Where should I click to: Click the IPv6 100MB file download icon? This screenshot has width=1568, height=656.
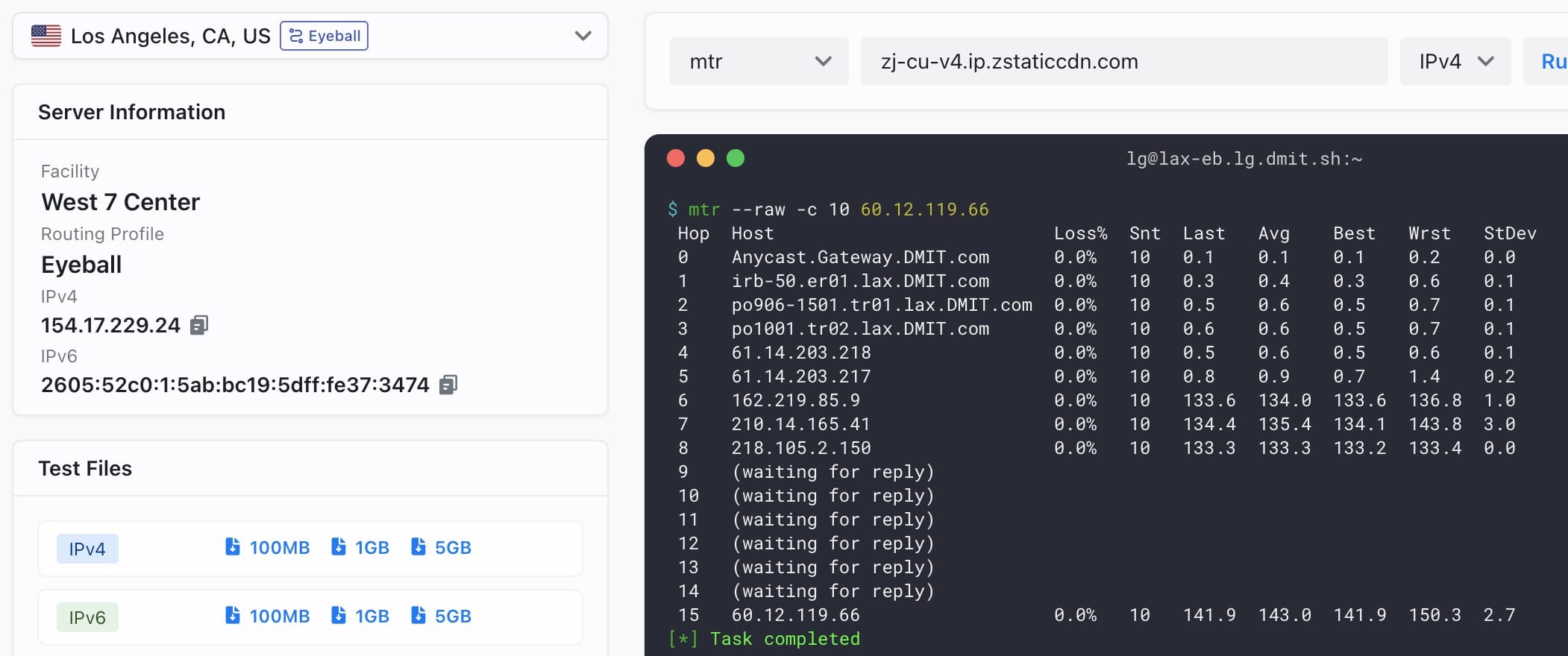(233, 616)
